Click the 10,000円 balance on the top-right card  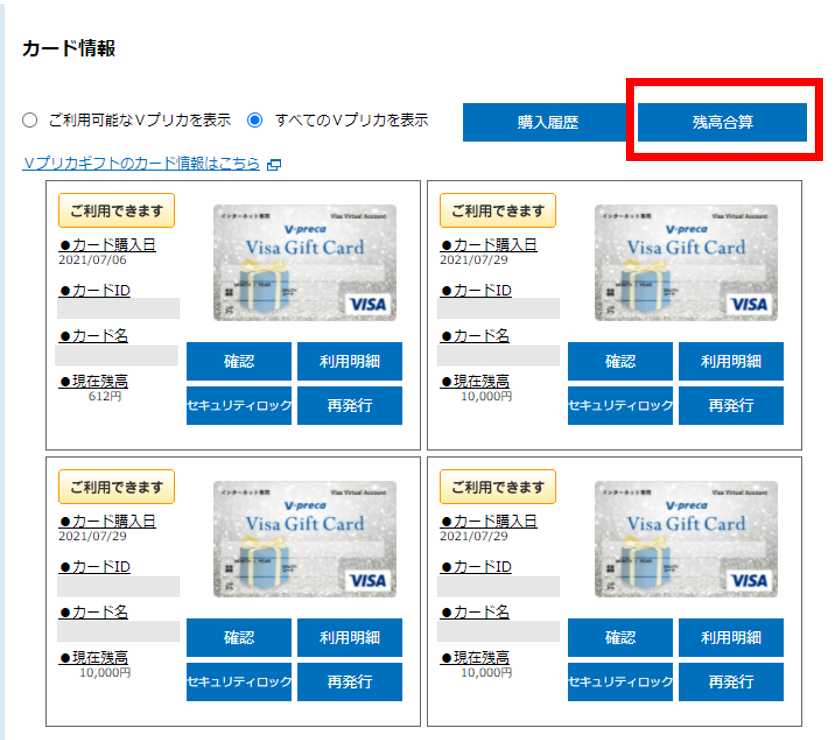click(486, 396)
